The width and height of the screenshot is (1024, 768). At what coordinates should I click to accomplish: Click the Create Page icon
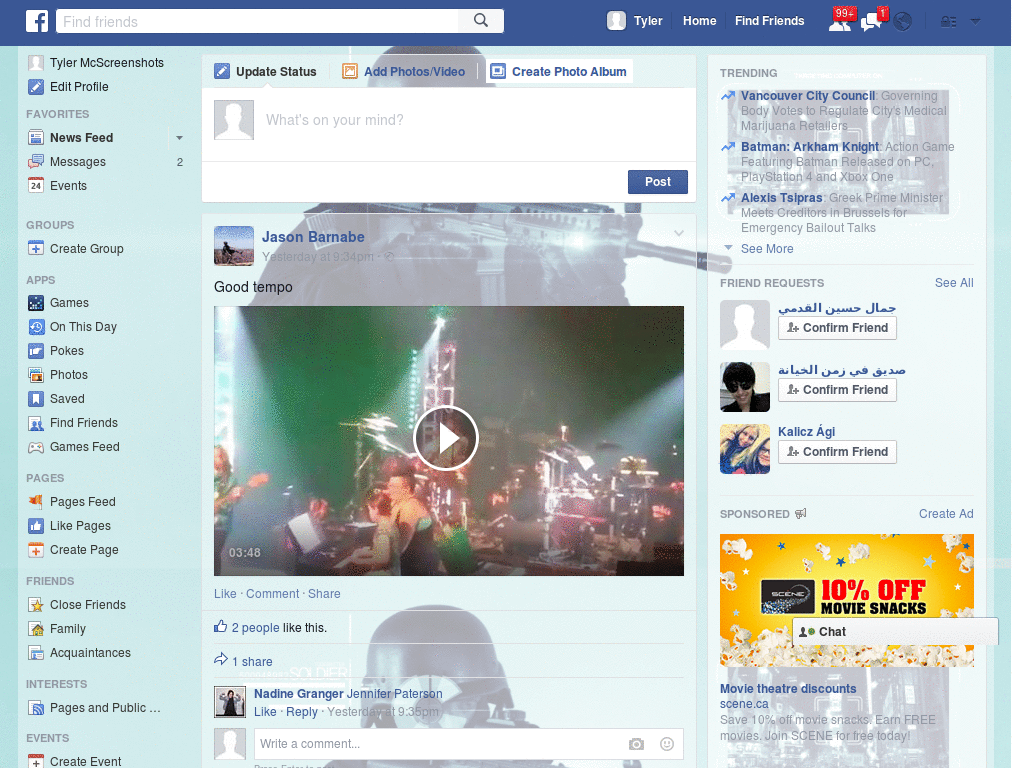(36, 550)
